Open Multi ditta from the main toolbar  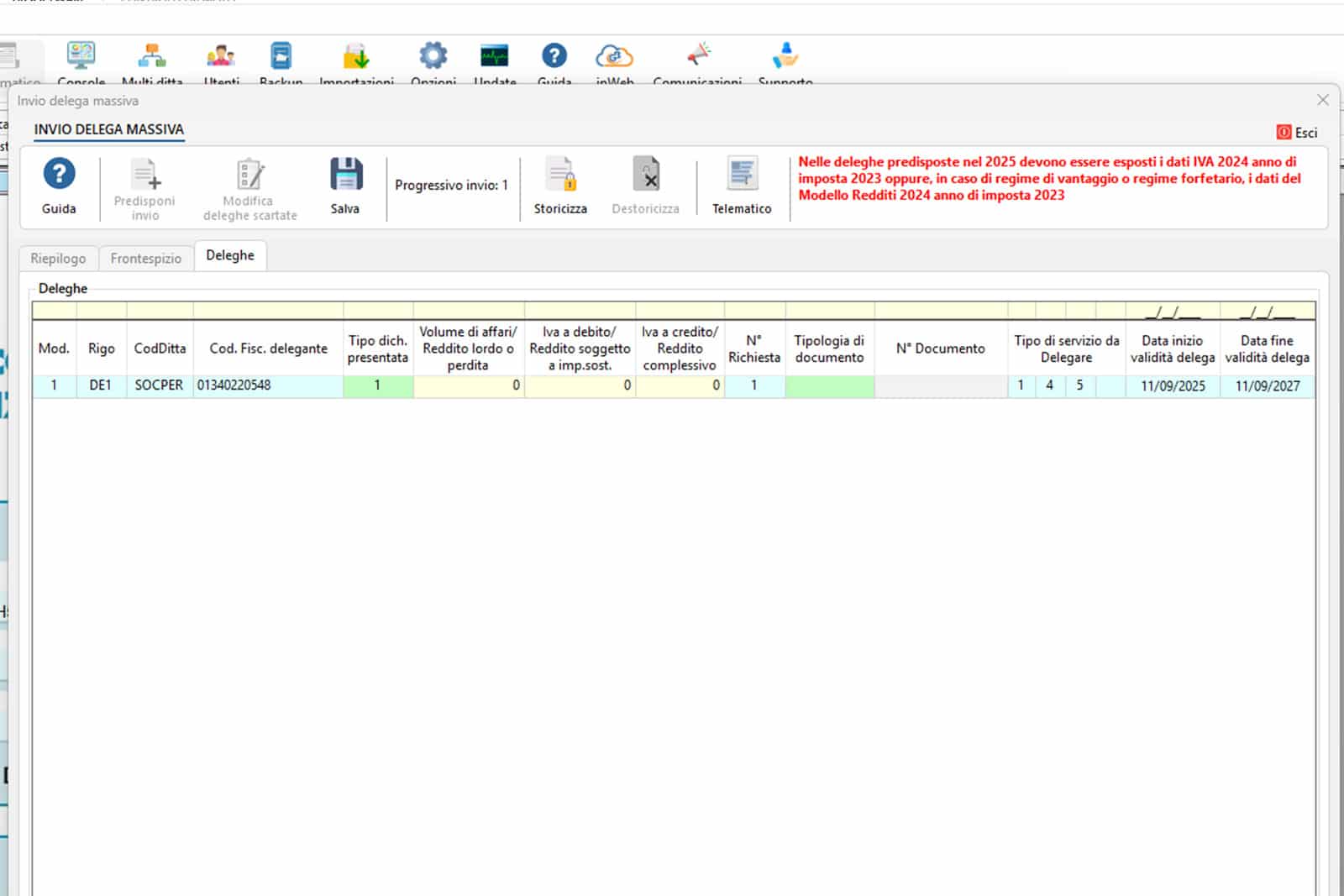[152, 57]
